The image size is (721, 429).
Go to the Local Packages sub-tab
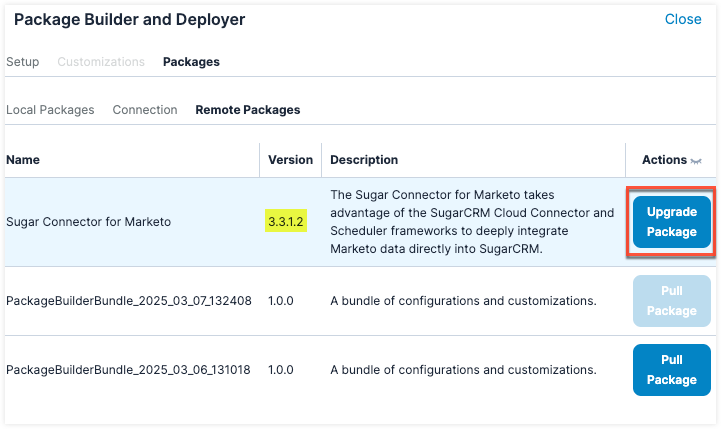[x=50, y=110]
